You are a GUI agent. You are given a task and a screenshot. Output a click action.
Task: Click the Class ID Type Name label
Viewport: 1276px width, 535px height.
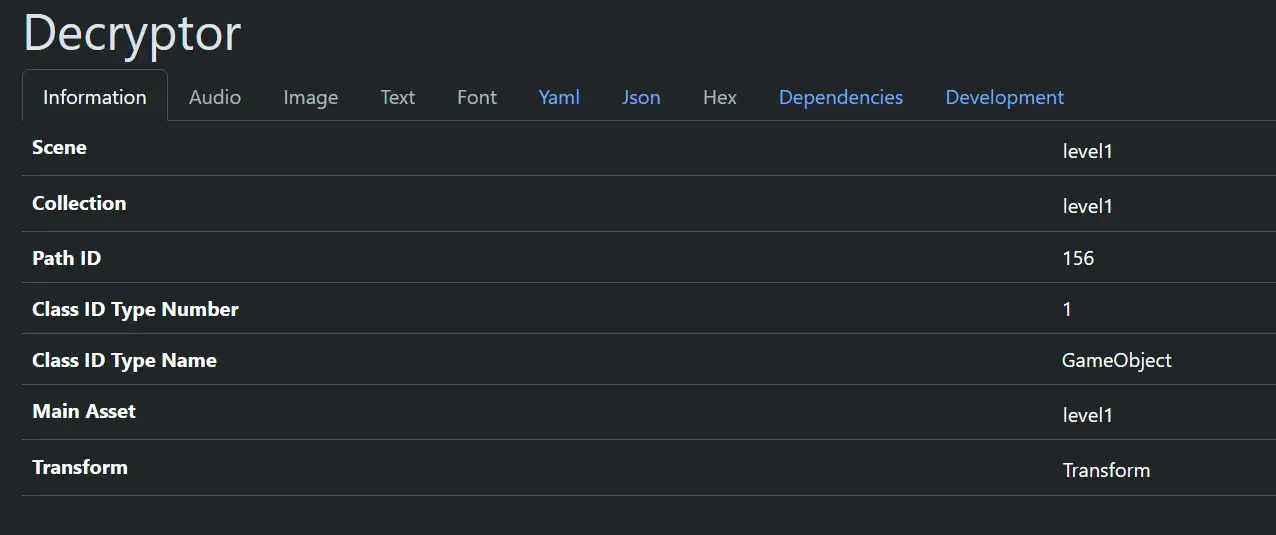tap(124, 360)
